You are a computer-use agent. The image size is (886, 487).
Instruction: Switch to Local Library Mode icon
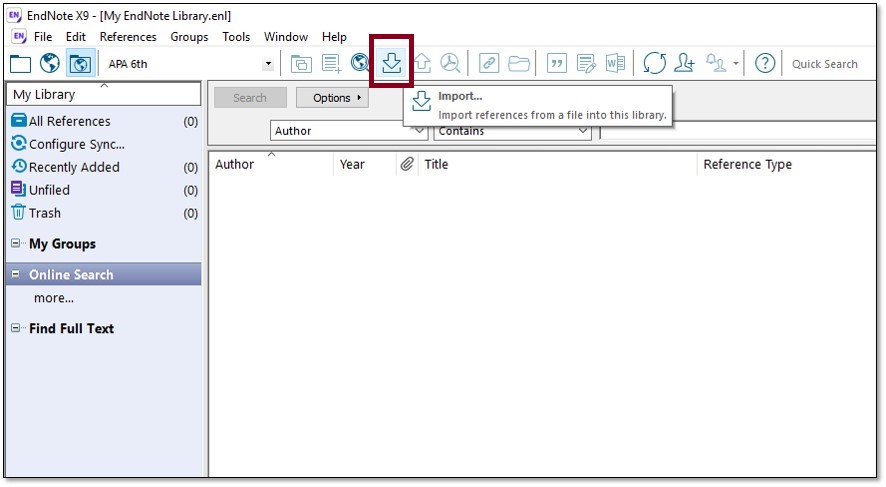coord(20,63)
